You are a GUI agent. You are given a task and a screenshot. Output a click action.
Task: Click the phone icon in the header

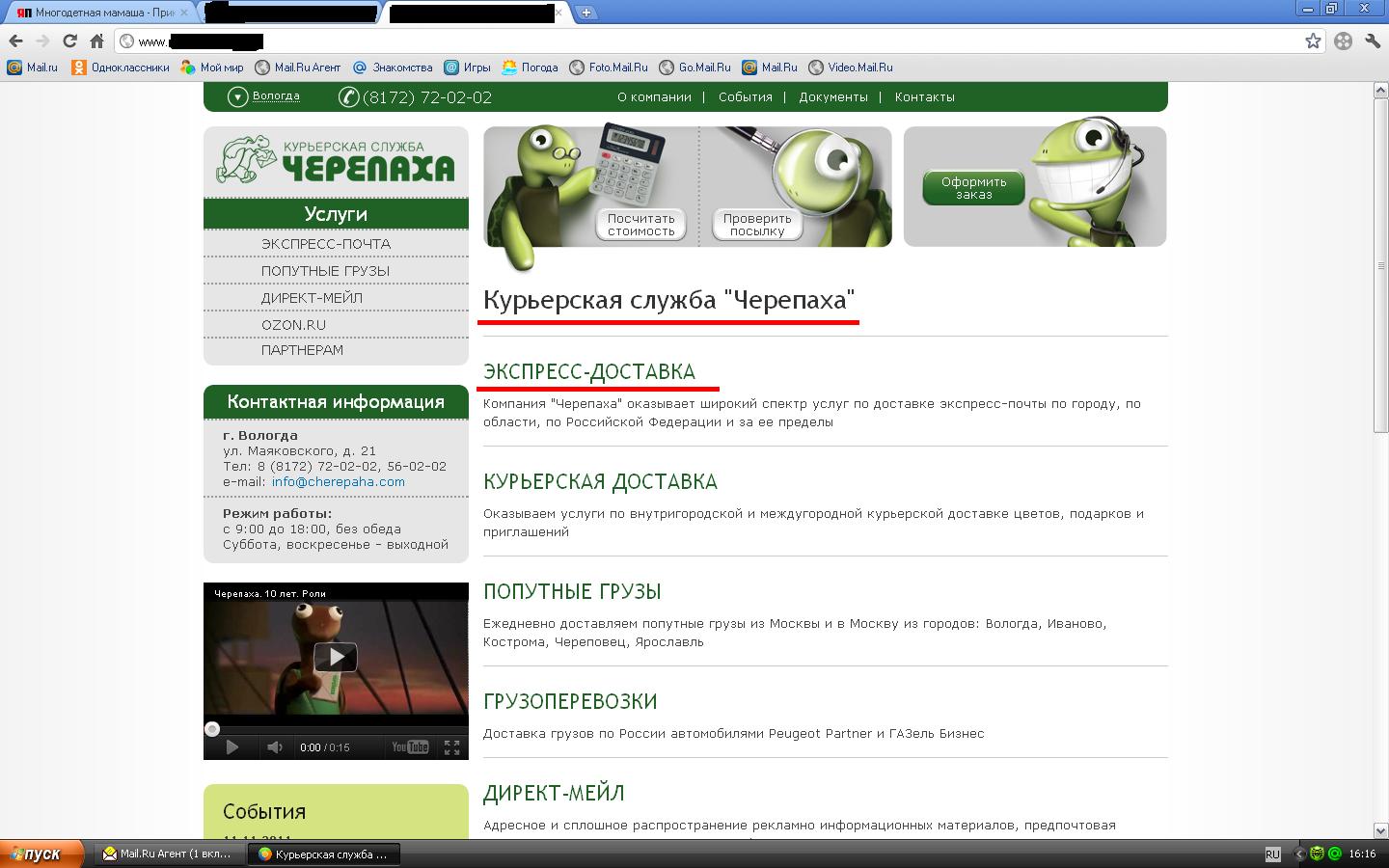(x=348, y=97)
